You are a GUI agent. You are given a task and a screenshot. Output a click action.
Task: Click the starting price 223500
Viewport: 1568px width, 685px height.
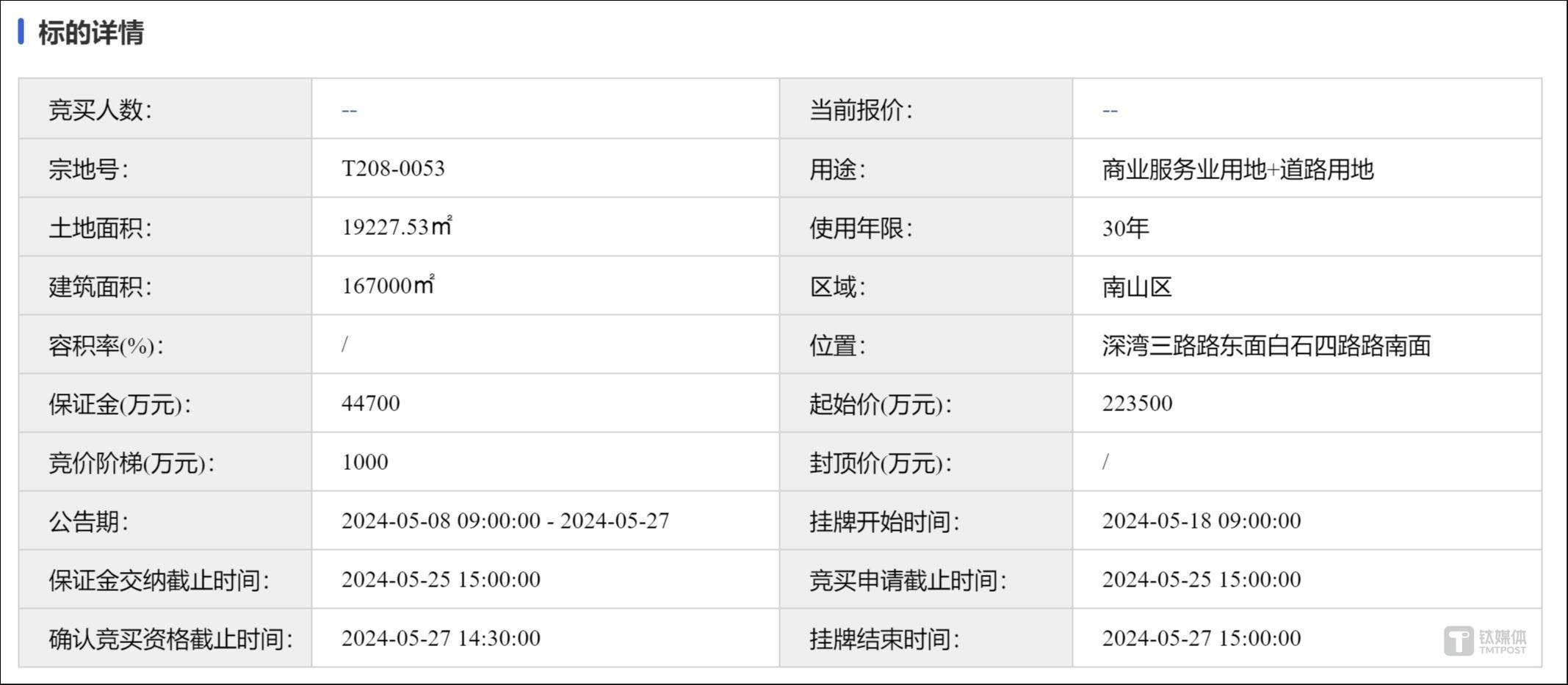1137,403
